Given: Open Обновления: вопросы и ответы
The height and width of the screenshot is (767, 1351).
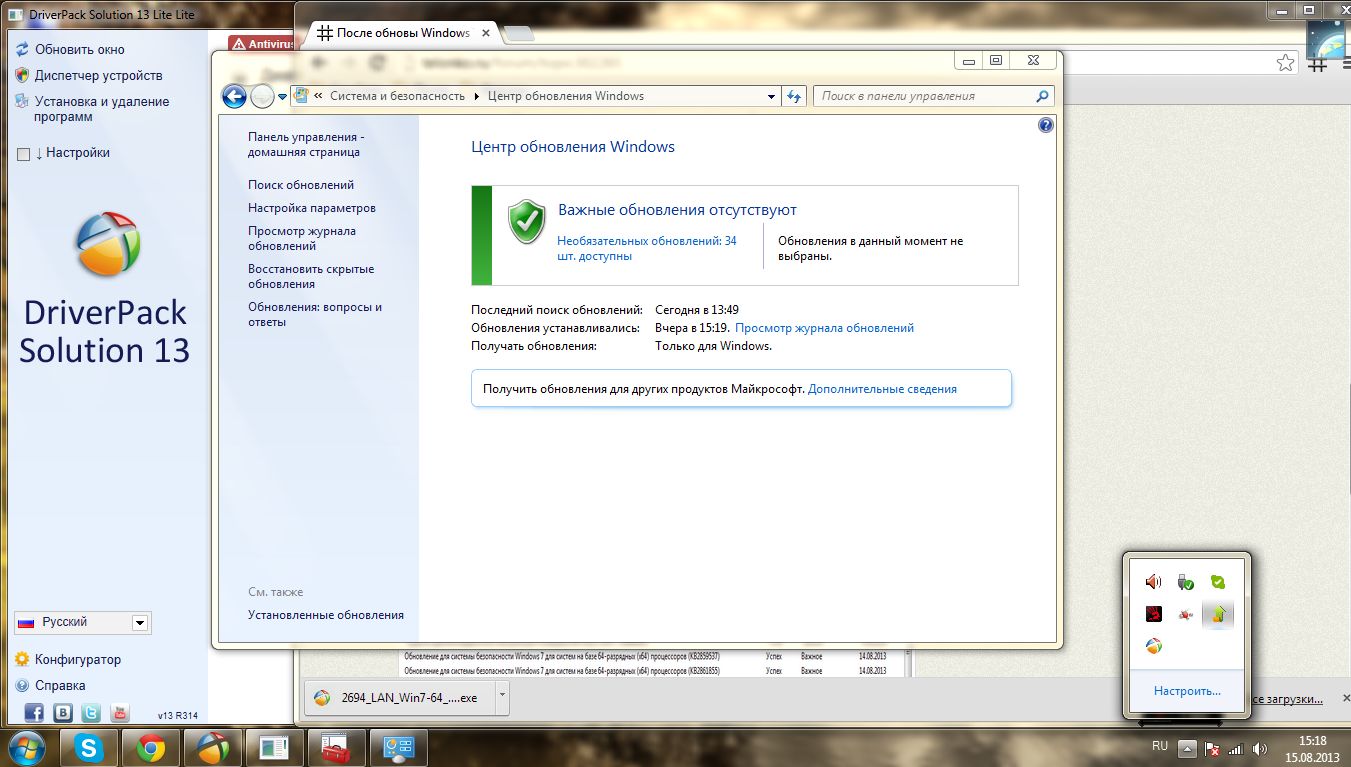Looking at the screenshot, I should click(x=315, y=315).
